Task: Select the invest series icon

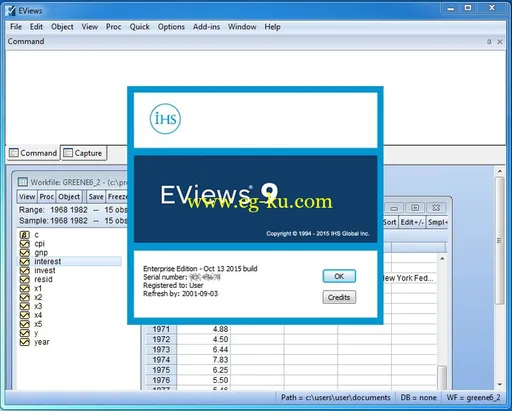Action: click(25, 271)
